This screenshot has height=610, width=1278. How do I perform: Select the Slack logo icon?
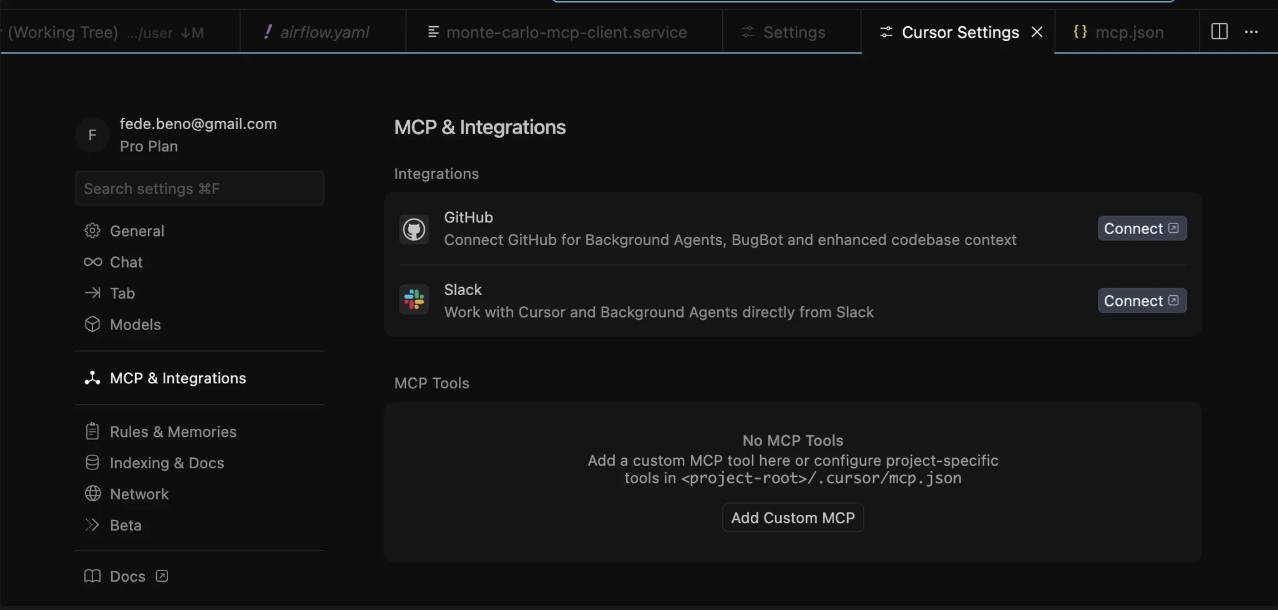point(414,300)
